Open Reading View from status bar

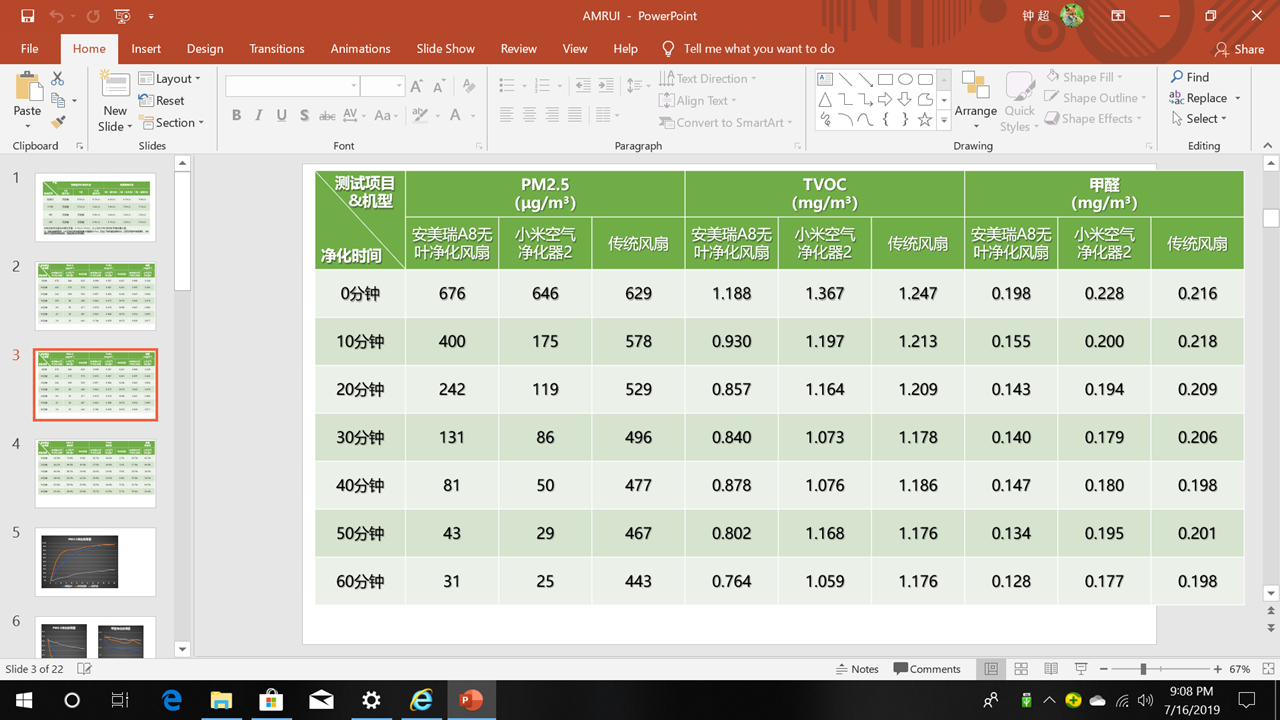tap(1051, 669)
